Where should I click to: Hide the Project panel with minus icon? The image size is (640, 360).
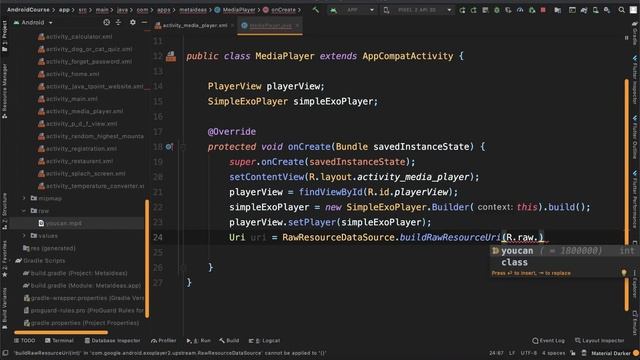144,22
